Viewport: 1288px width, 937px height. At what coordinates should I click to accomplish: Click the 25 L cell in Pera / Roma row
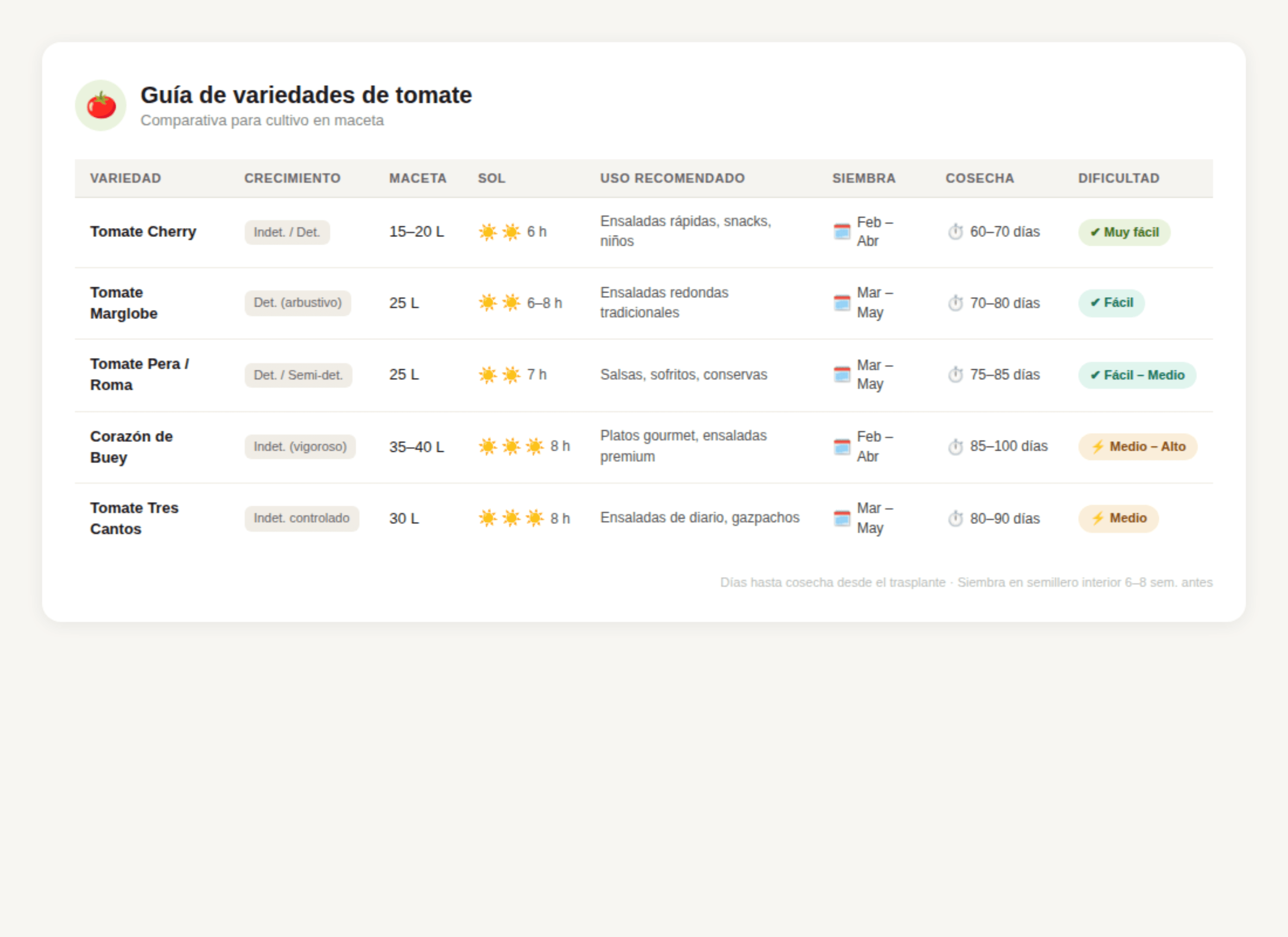(404, 375)
